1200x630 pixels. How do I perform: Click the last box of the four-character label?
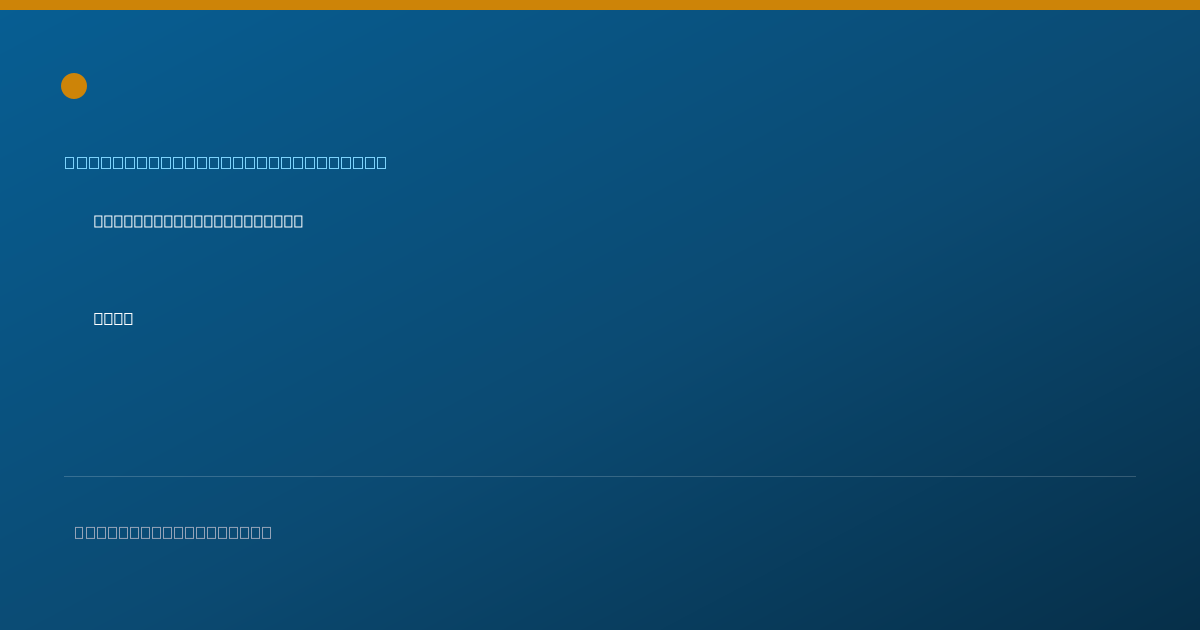128,319
